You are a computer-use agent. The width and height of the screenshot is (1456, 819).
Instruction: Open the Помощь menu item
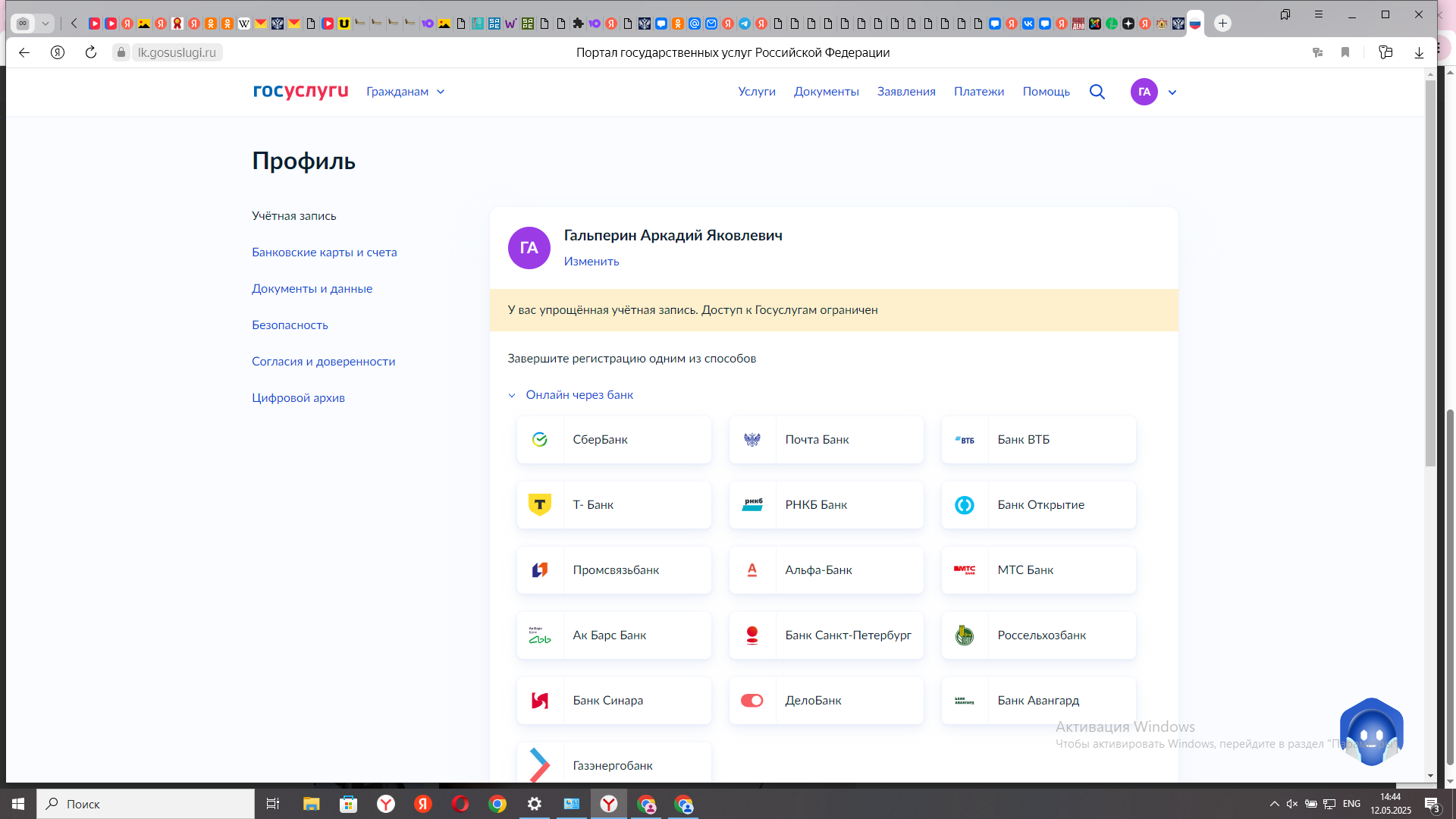[x=1046, y=92]
